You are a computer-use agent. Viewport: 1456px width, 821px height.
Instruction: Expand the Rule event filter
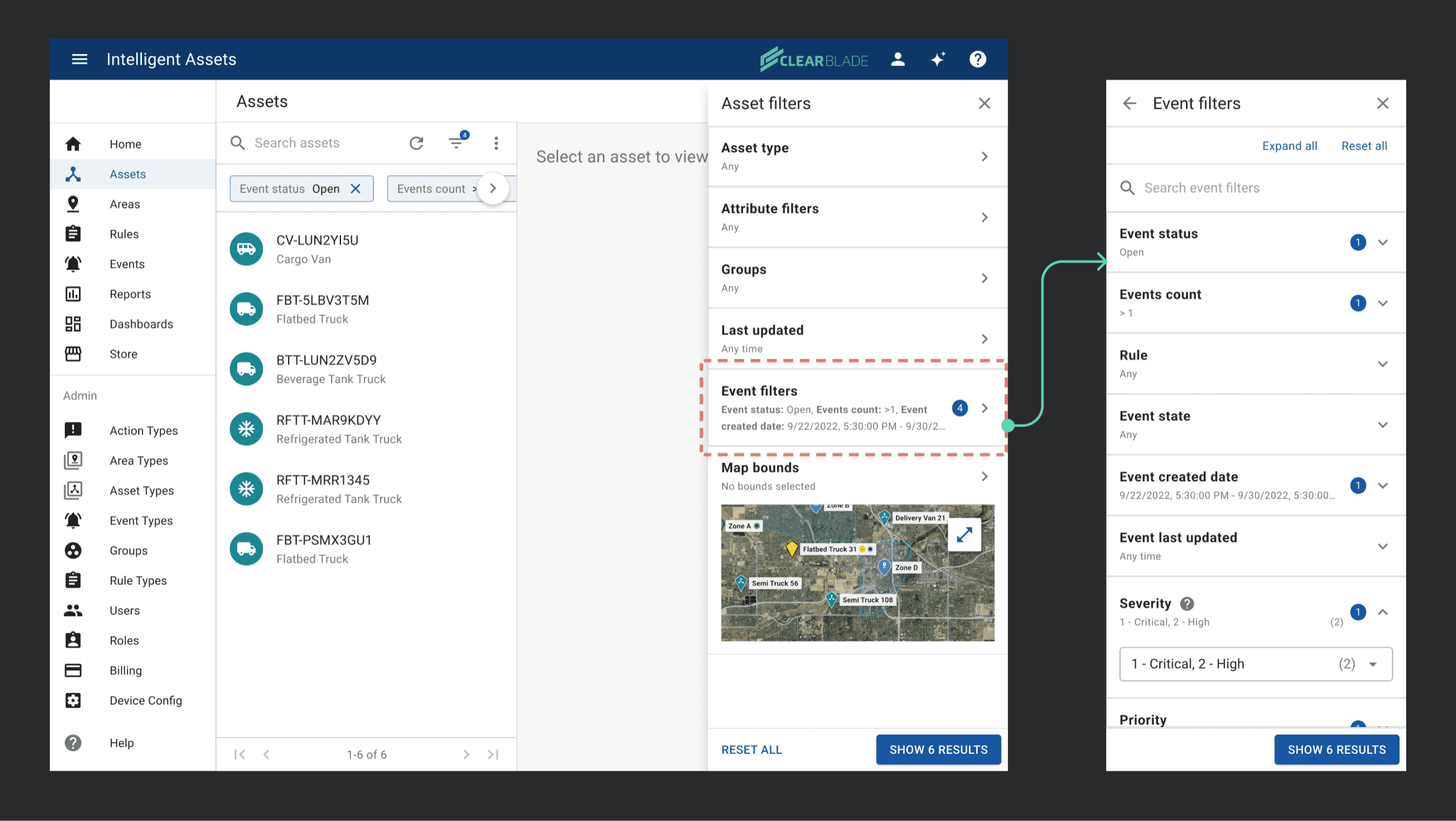coord(1382,364)
